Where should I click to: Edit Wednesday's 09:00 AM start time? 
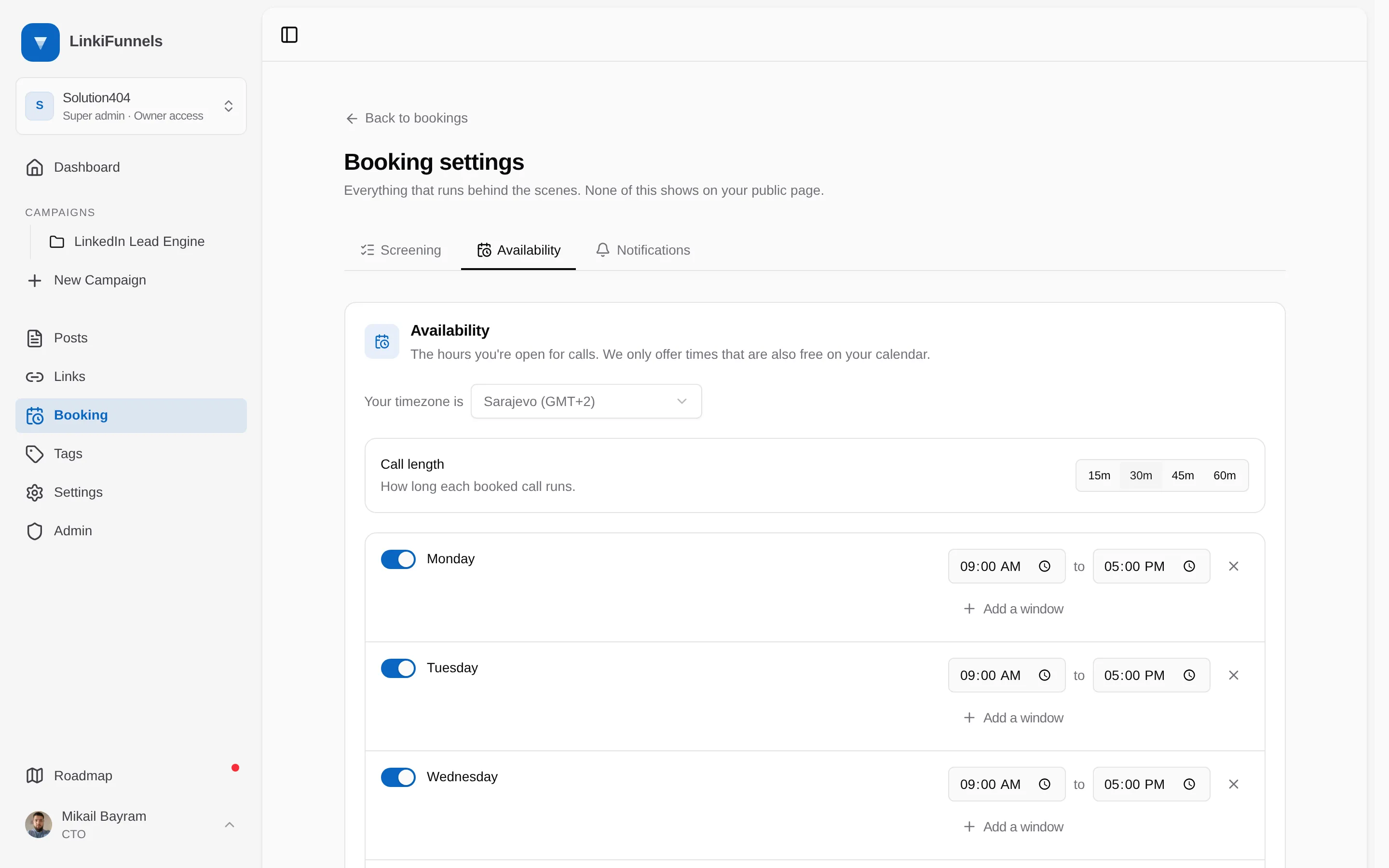[1007, 785]
